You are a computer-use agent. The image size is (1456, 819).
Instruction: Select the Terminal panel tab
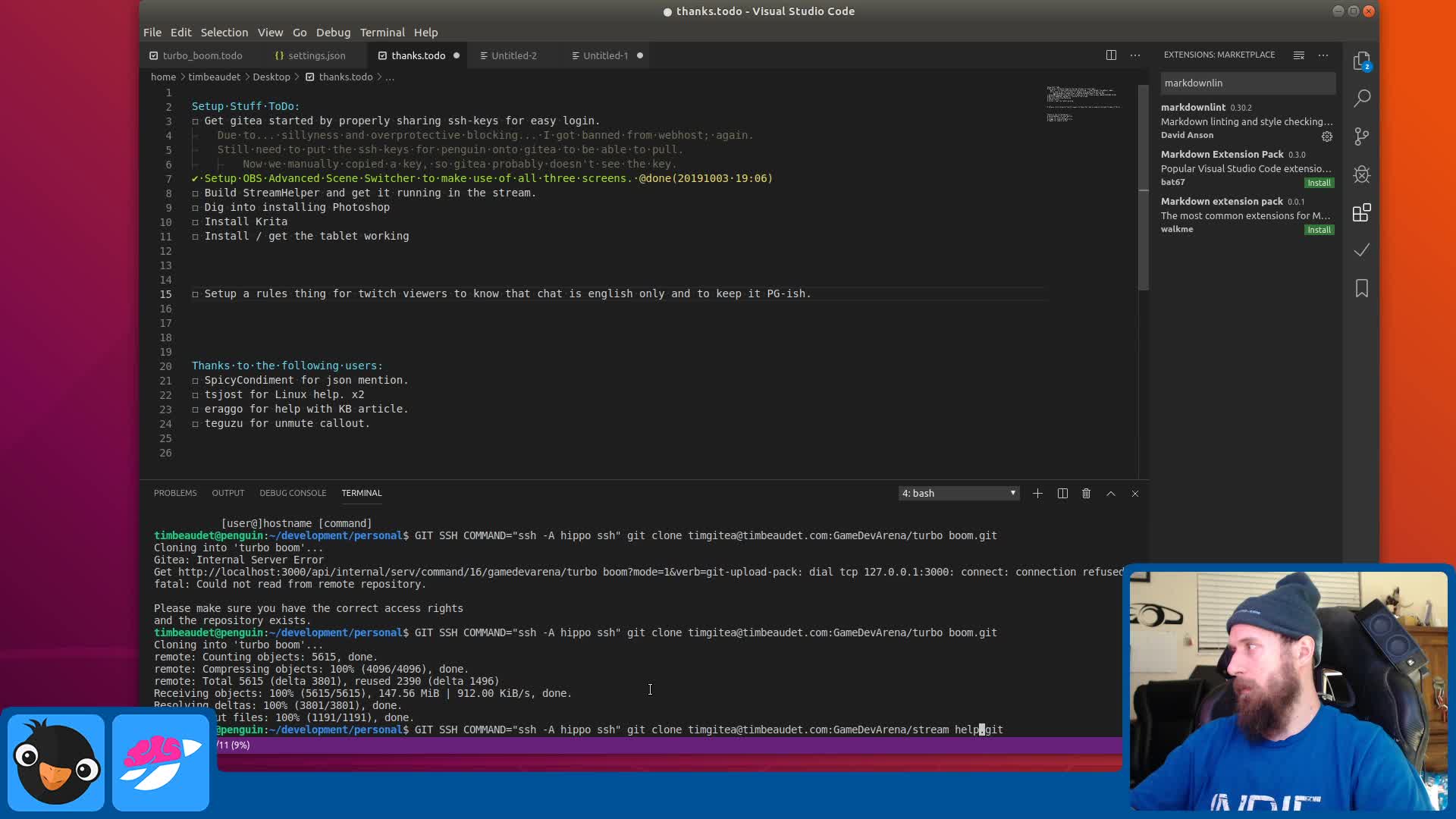pos(361,493)
